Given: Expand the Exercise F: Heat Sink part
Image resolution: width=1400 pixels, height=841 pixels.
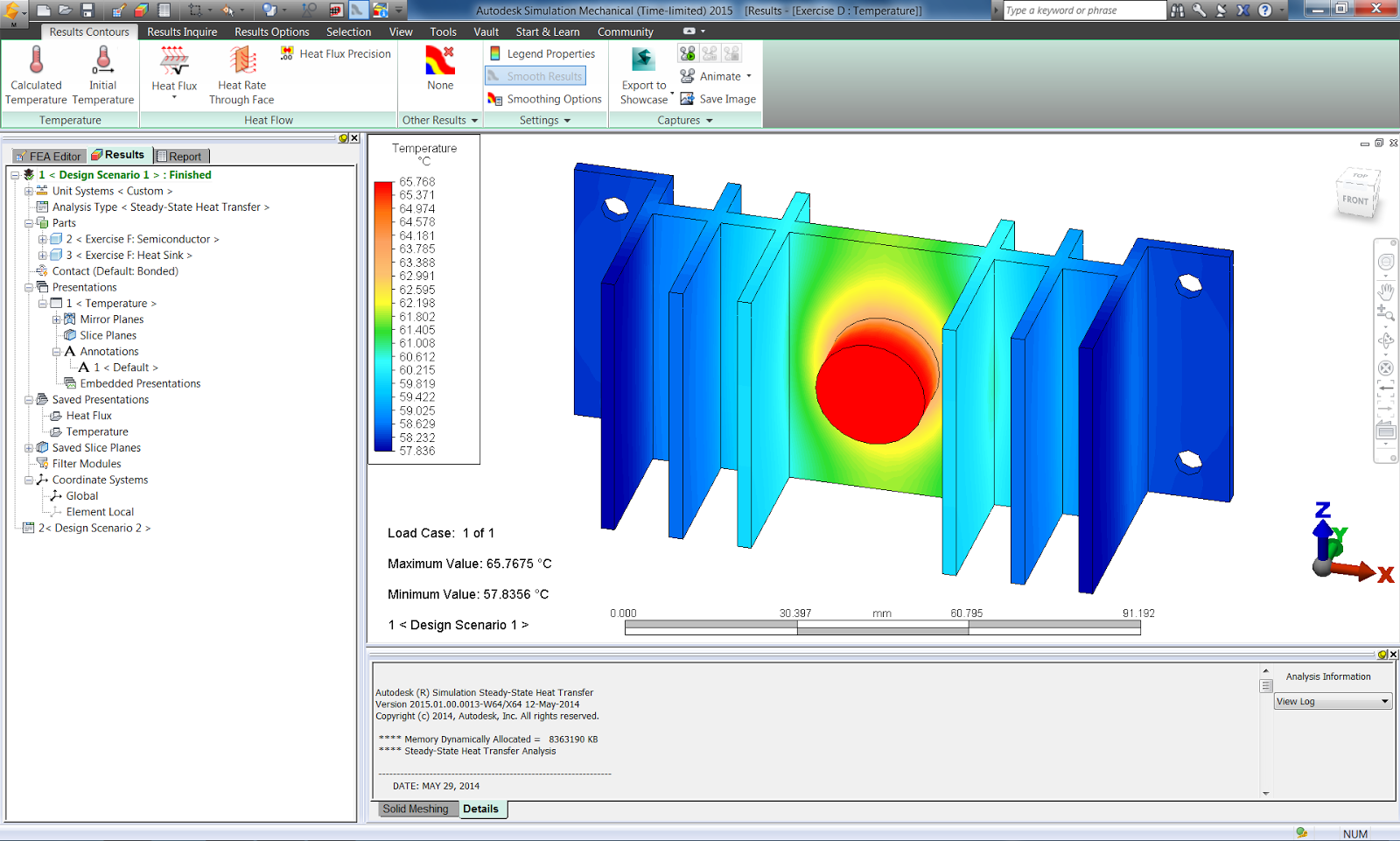Looking at the screenshot, I should [42, 256].
